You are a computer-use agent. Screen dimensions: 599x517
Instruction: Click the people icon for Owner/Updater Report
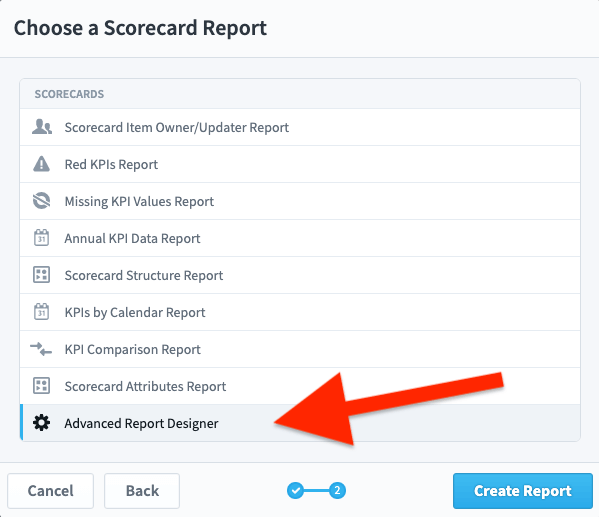tap(42, 127)
